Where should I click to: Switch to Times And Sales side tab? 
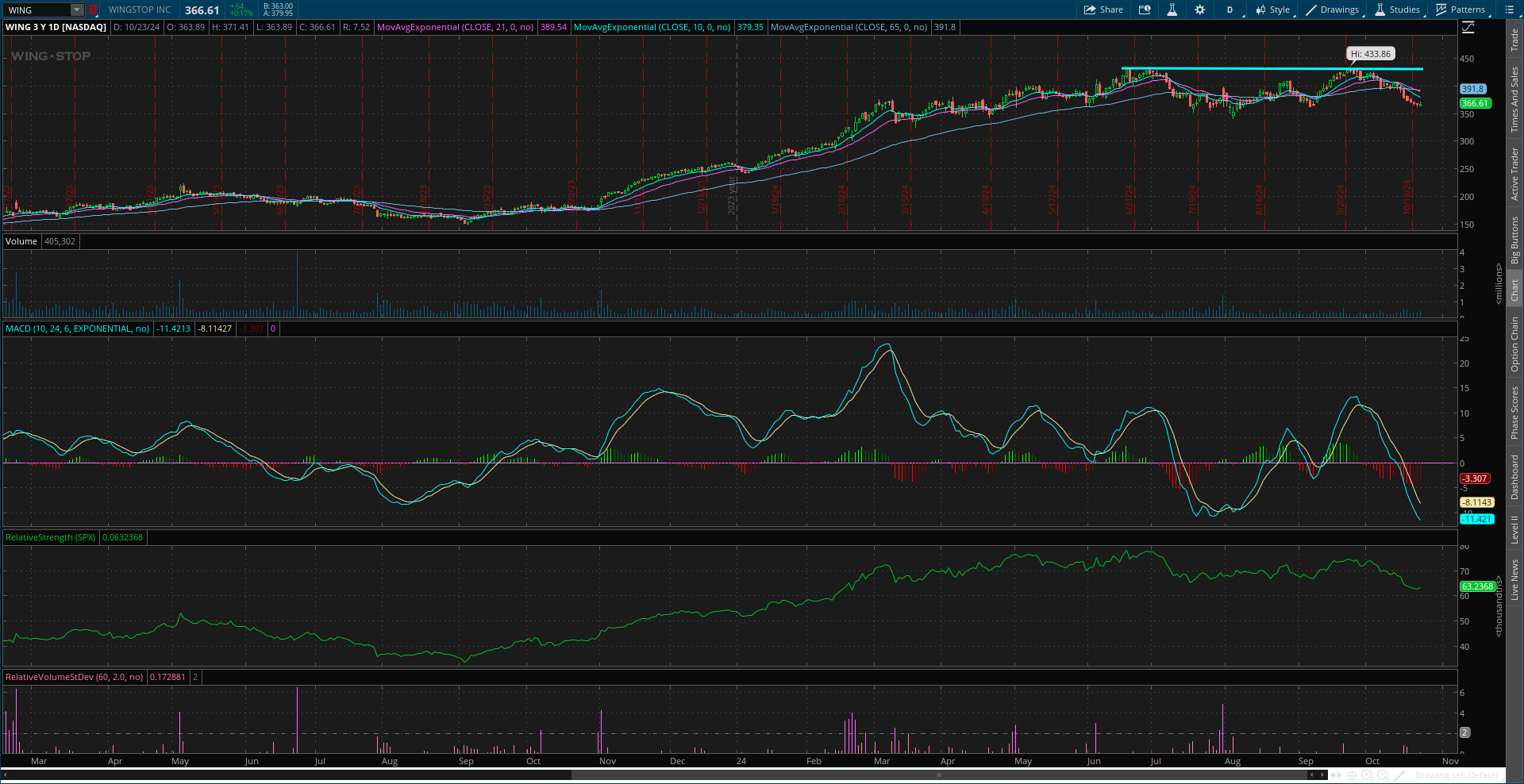point(1514,99)
